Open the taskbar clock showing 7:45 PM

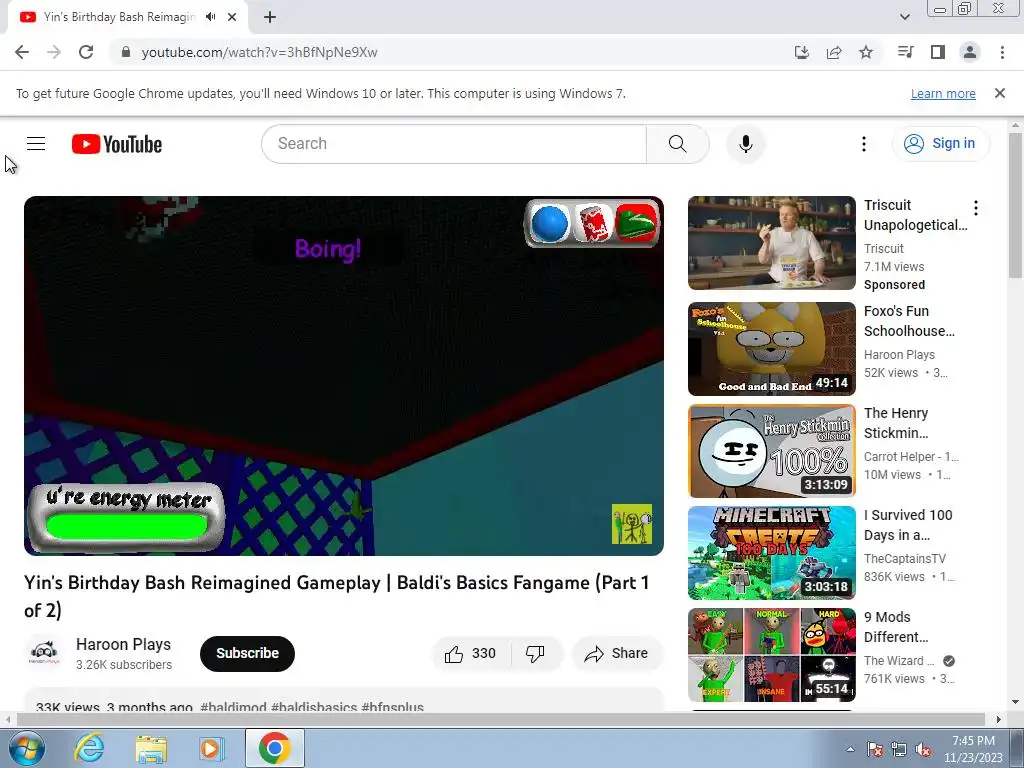pos(973,749)
